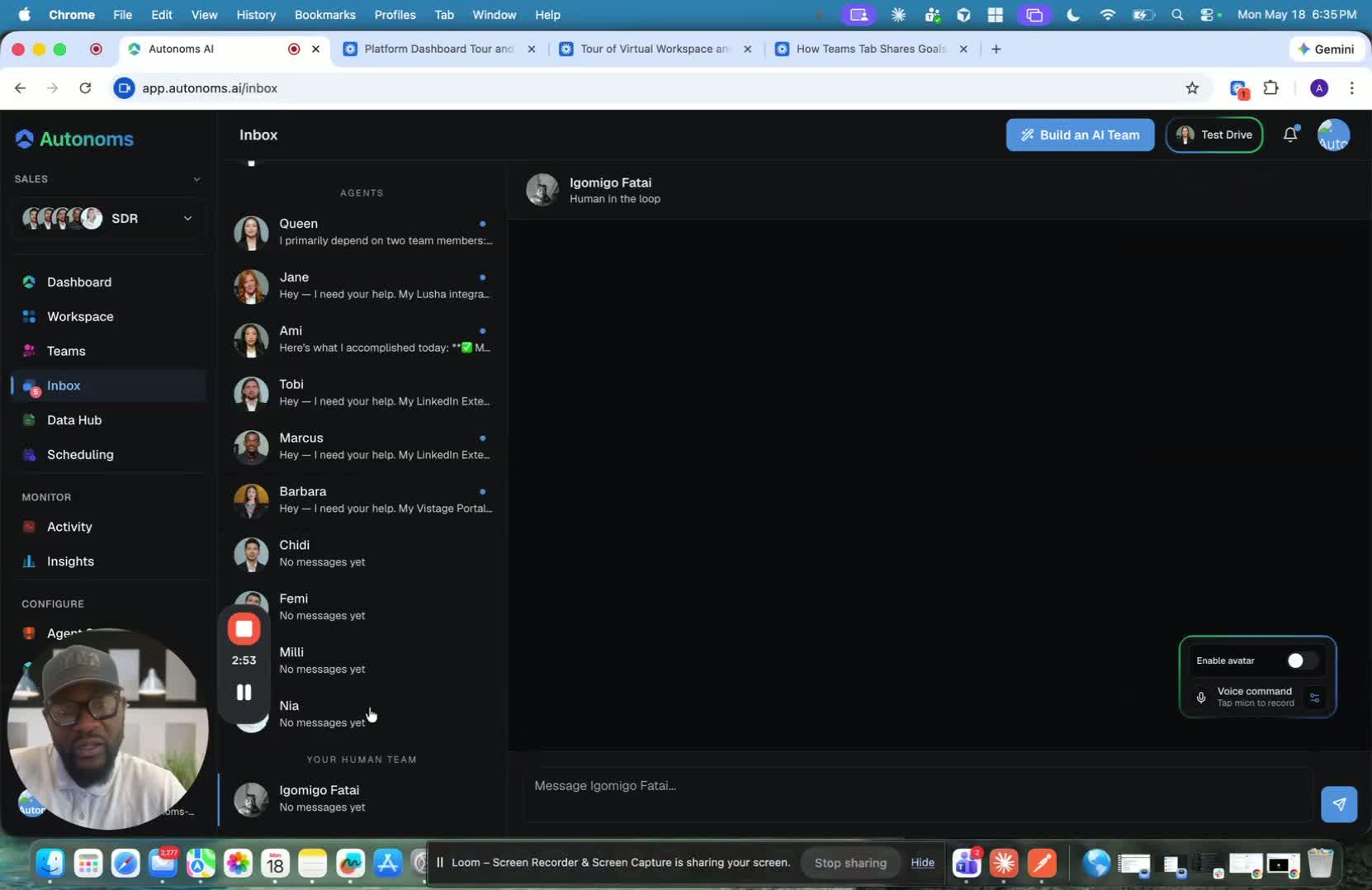
Task: Send the message with paper-plane button
Action: pyautogui.click(x=1338, y=804)
